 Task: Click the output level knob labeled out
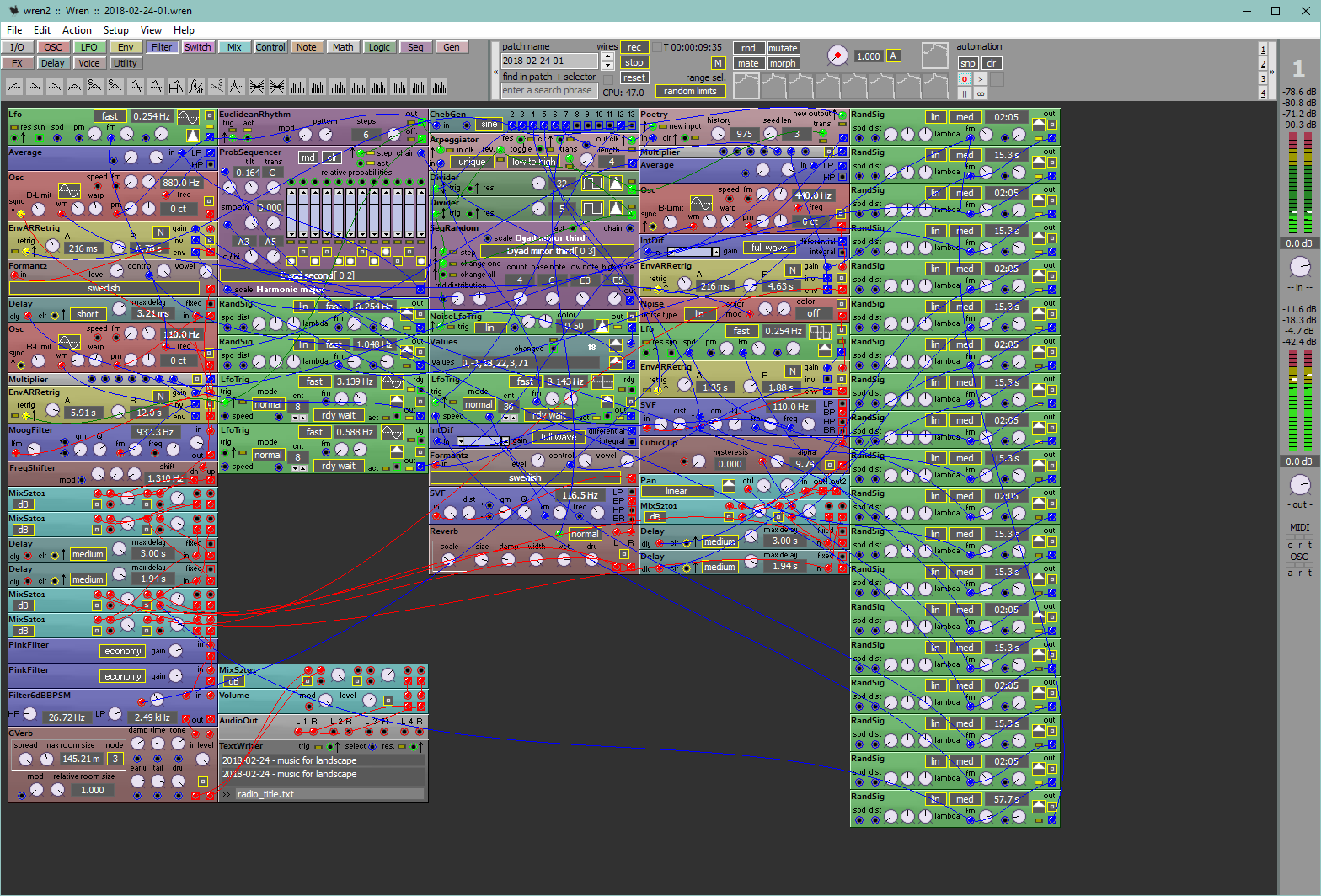pyautogui.click(x=1300, y=484)
